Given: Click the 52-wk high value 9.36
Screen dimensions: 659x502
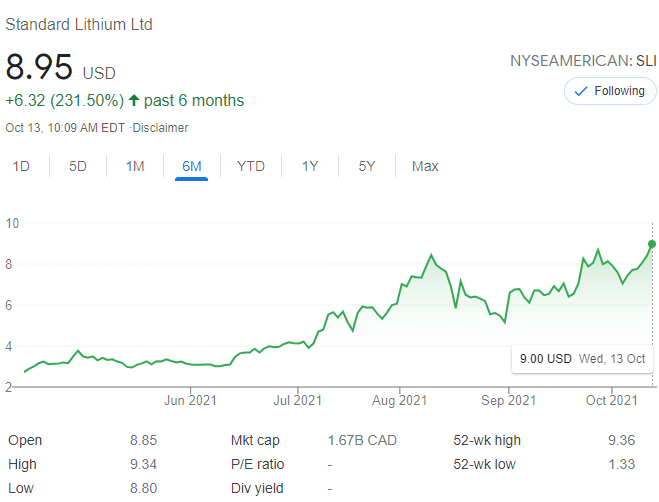Looking at the screenshot, I should pos(621,440).
